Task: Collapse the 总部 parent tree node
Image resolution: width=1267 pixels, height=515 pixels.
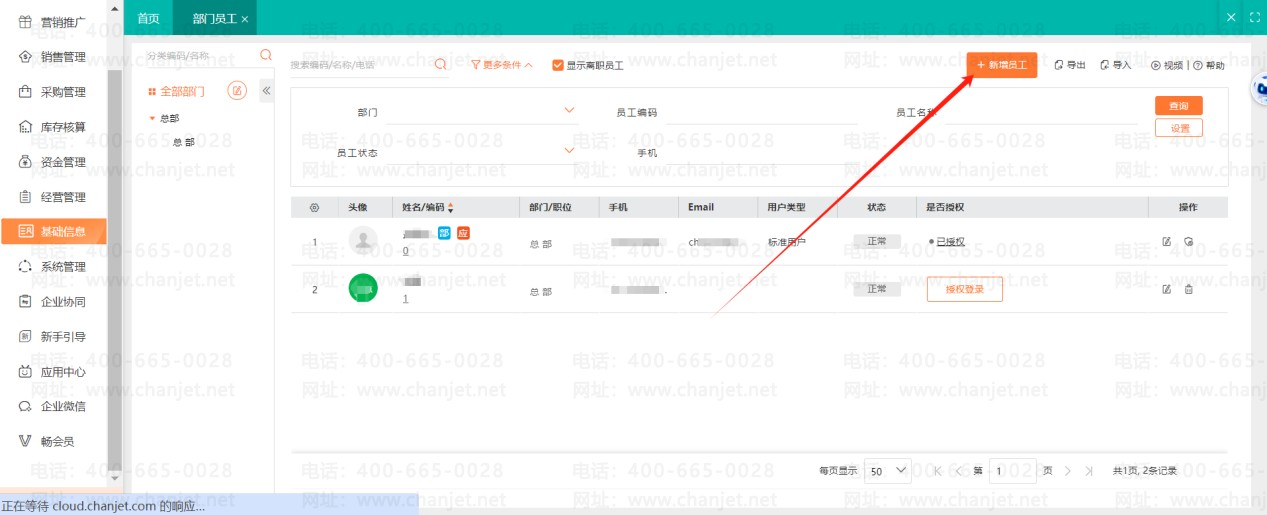Action: [152, 118]
